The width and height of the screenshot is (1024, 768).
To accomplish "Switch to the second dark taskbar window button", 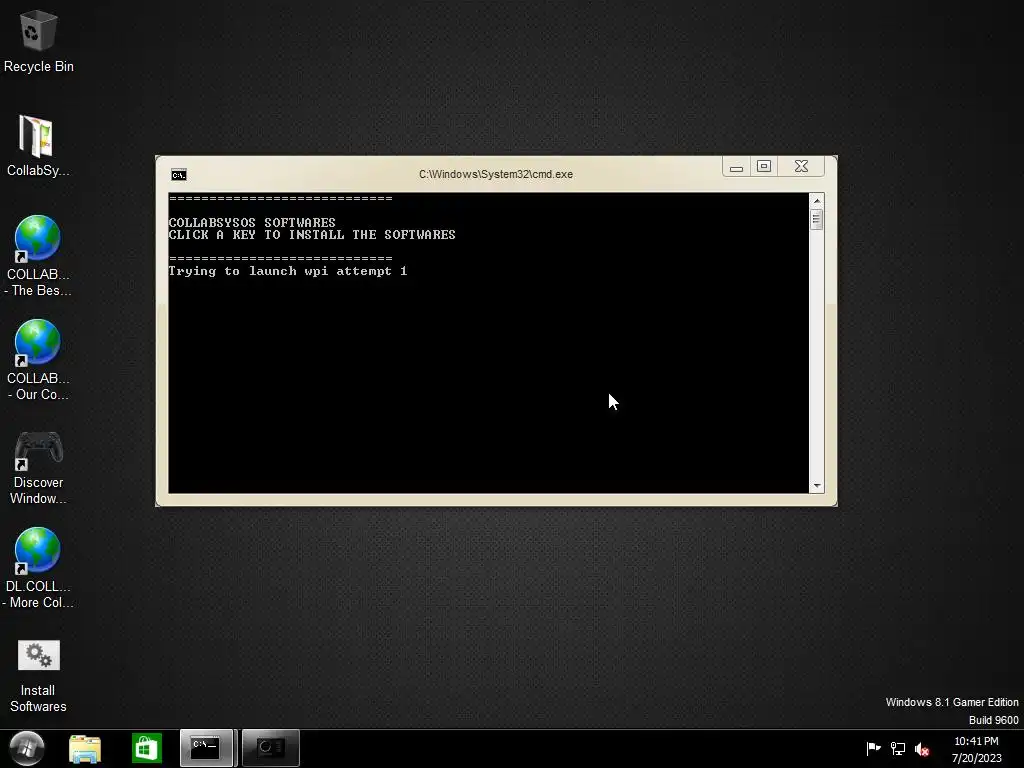I will [x=271, y=748].
